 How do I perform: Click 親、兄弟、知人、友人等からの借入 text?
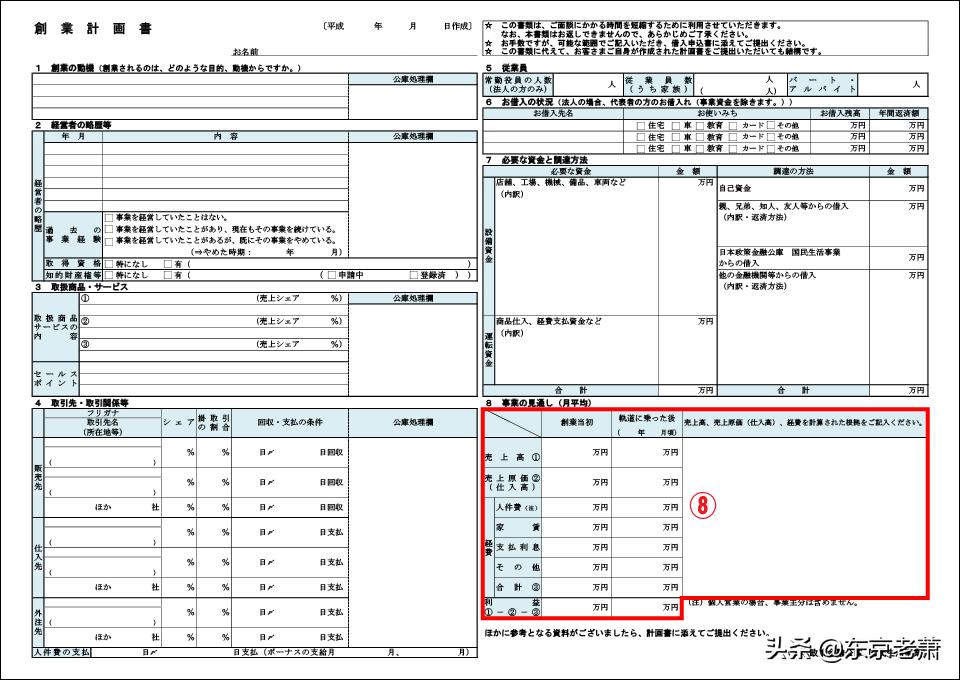784,206
